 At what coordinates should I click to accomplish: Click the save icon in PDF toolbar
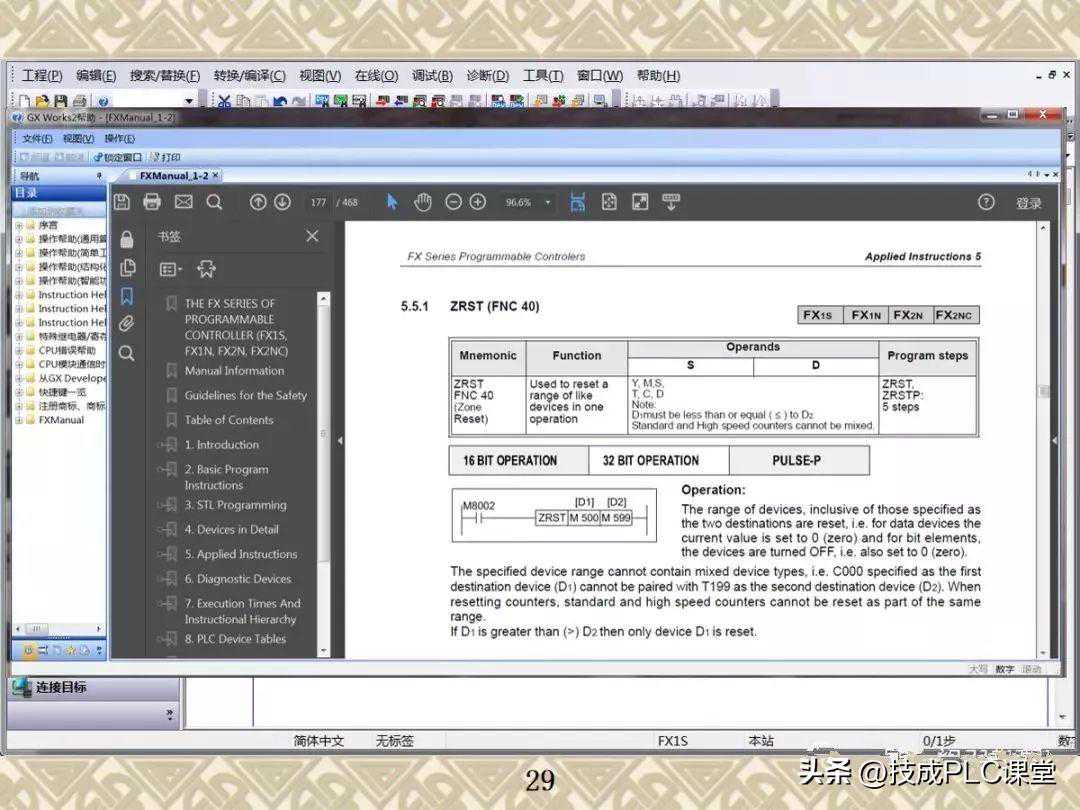(x=122, y=202)
